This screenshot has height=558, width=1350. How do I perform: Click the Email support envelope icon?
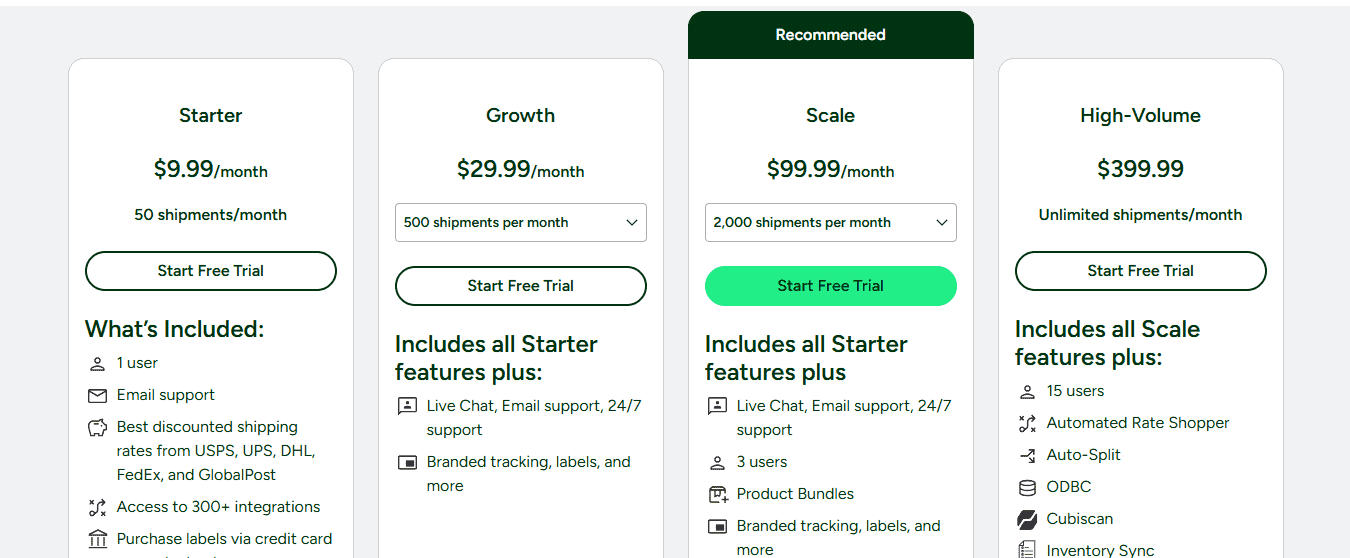(97, 396)
